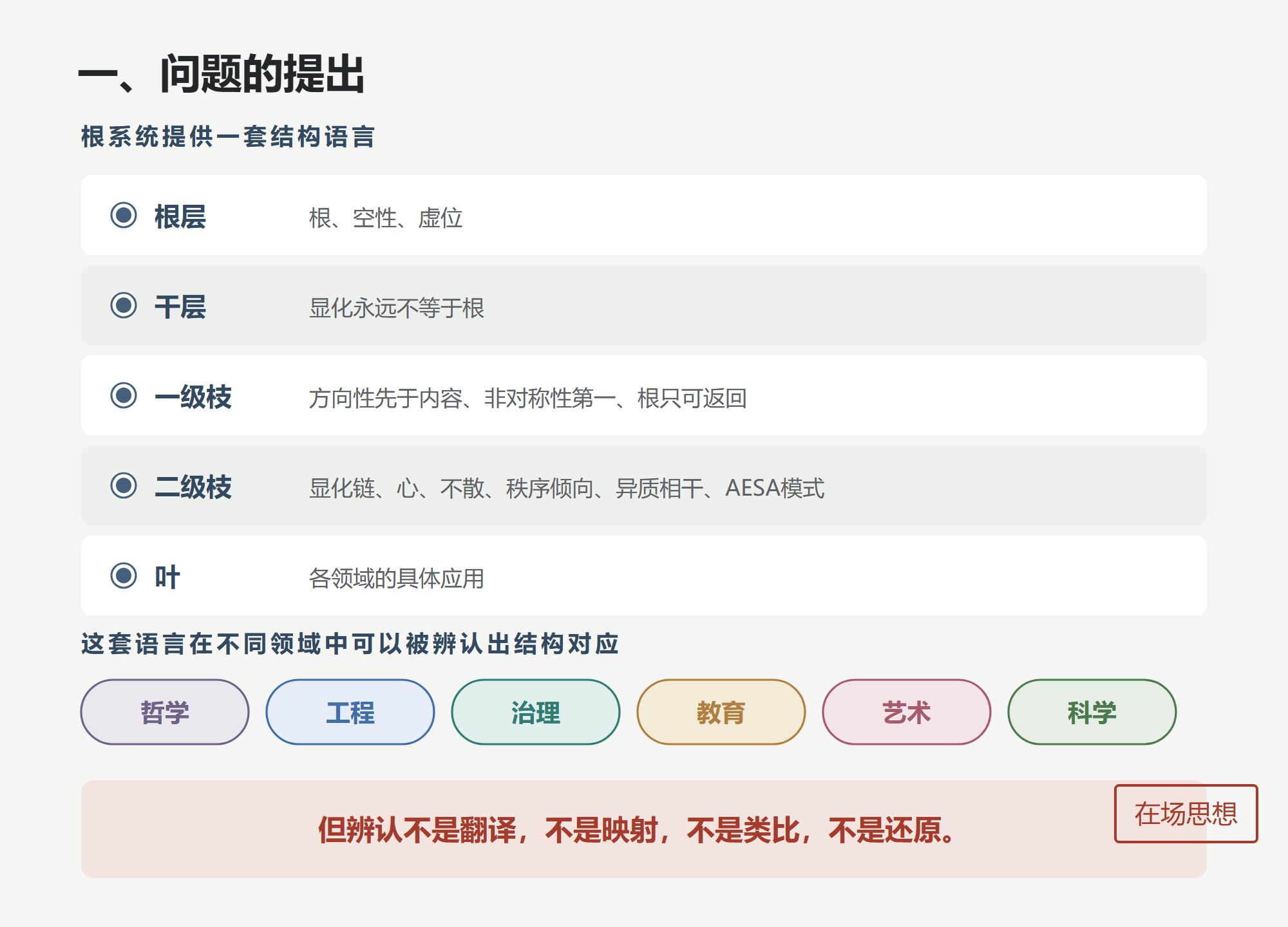The height and width of the screenshot is (927, 1288).
Task: Click the 在场思想 boxed label
Action: 1186,814
